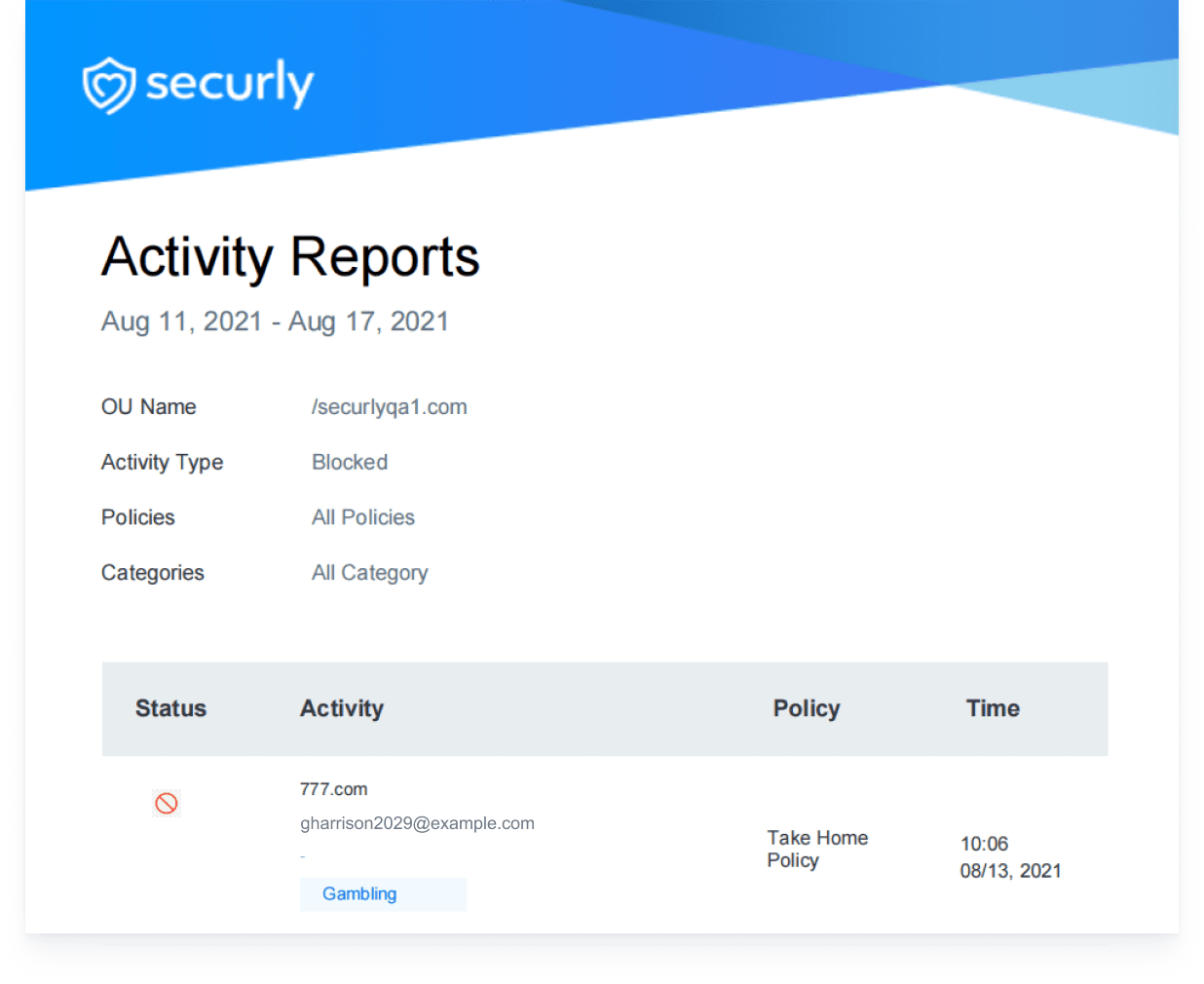Click the Securly shield logo icon

point(108,86)
